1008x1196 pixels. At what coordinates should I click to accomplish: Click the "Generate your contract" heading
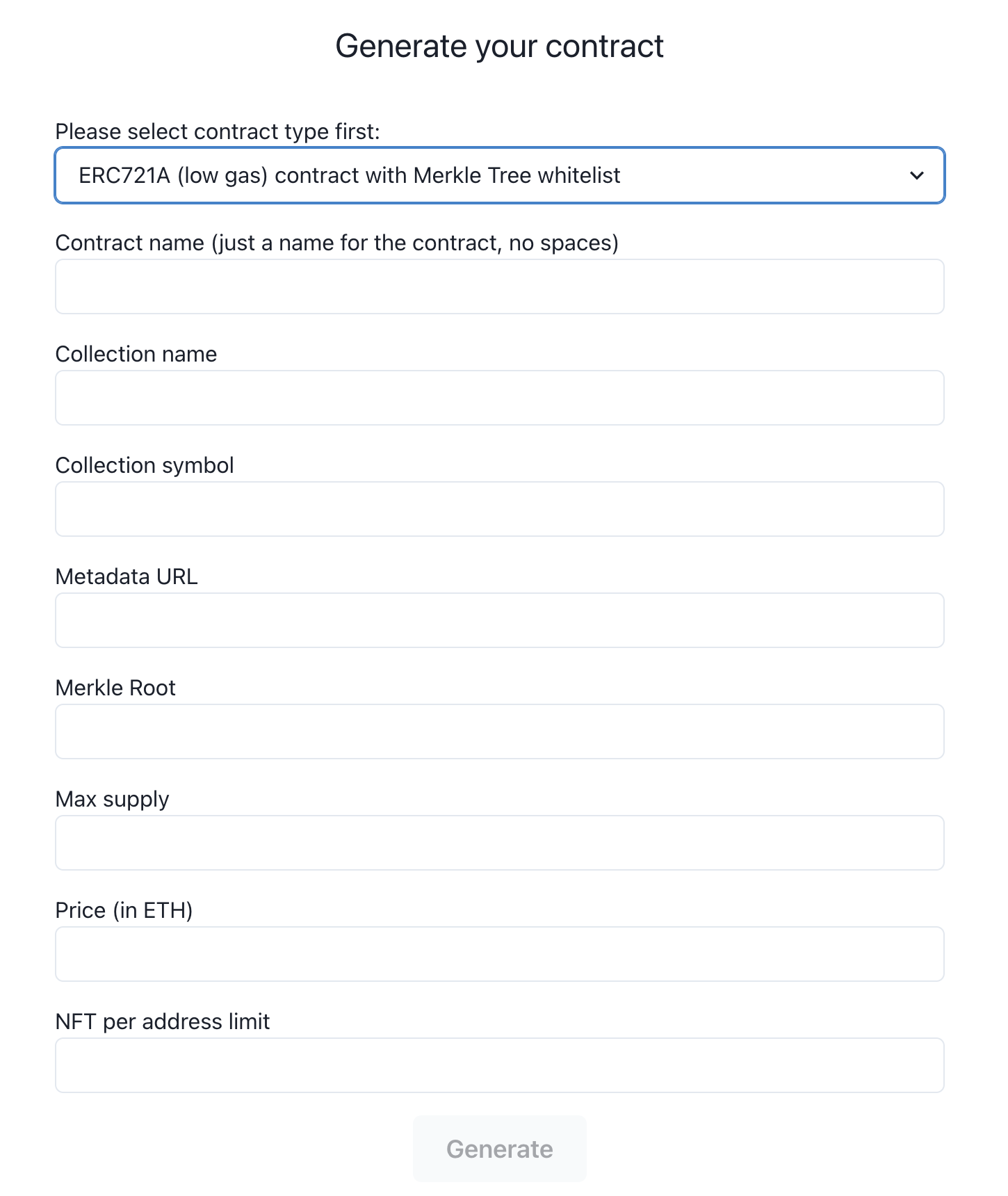tap(499, 47)
